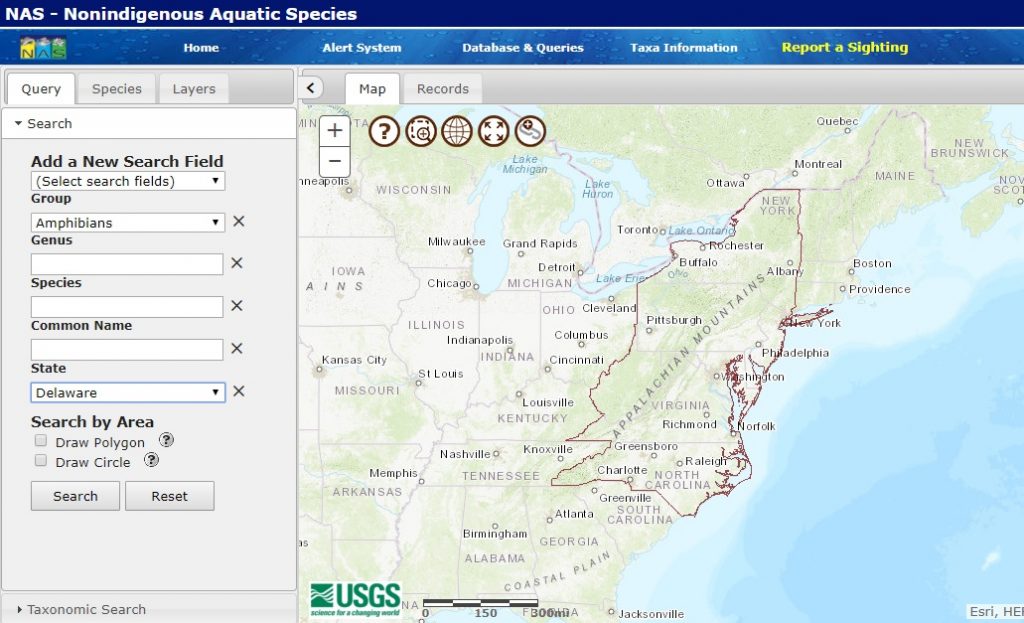Open the Group dropdown showing Amphibians
Screen dimensions: 1024x623
click(x=127, y=221)
